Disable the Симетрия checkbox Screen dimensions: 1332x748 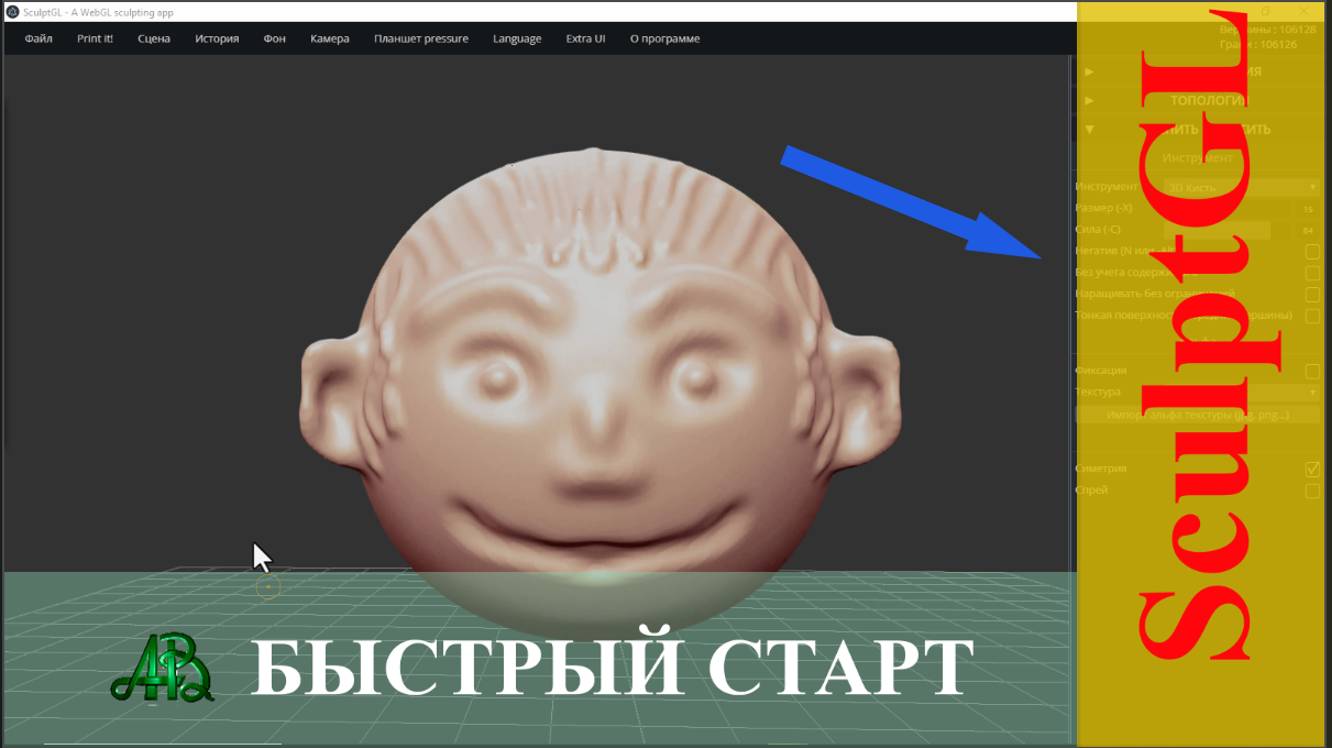[x=1313, y=469]
